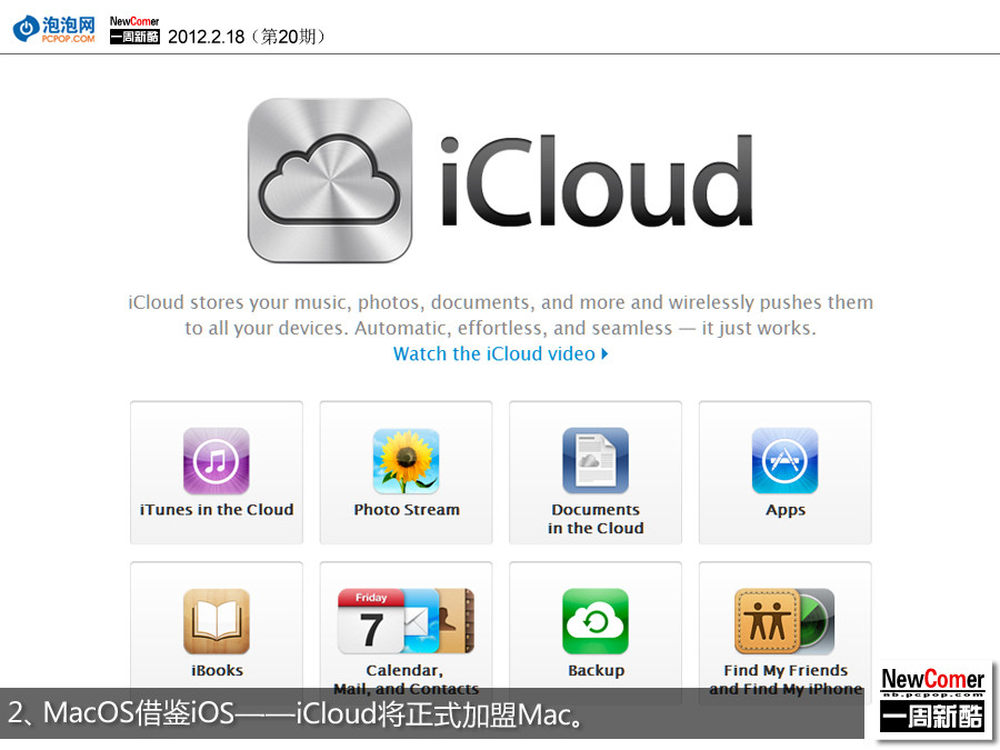The width and height of the screenshot is (1000, 750).
Task: Click the Backup label text
Action: click(596, 671)
